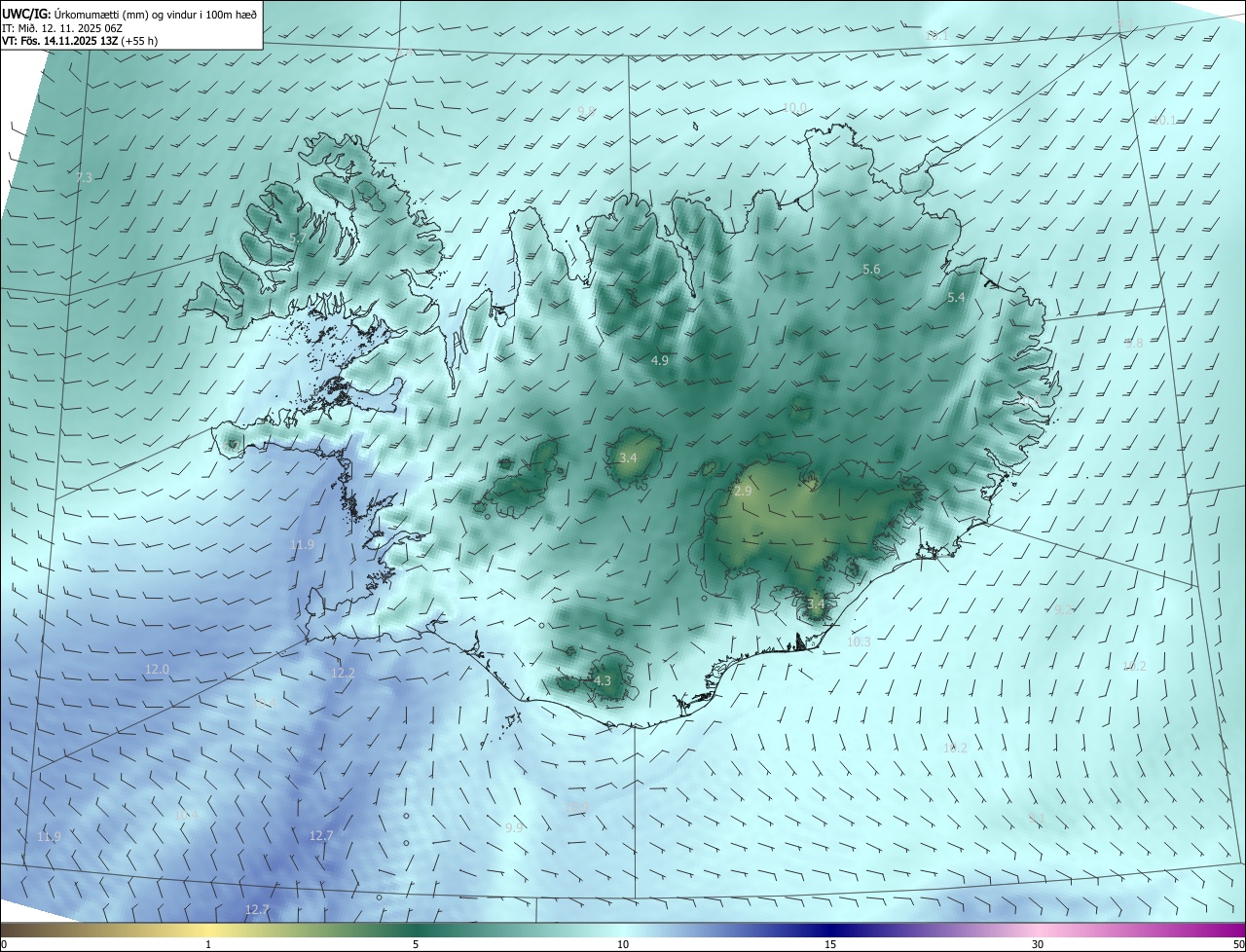The width and height of the screenshot is (1246, 952).
Task: Click the 15 tick on the color scale
Action: [830, 945]
